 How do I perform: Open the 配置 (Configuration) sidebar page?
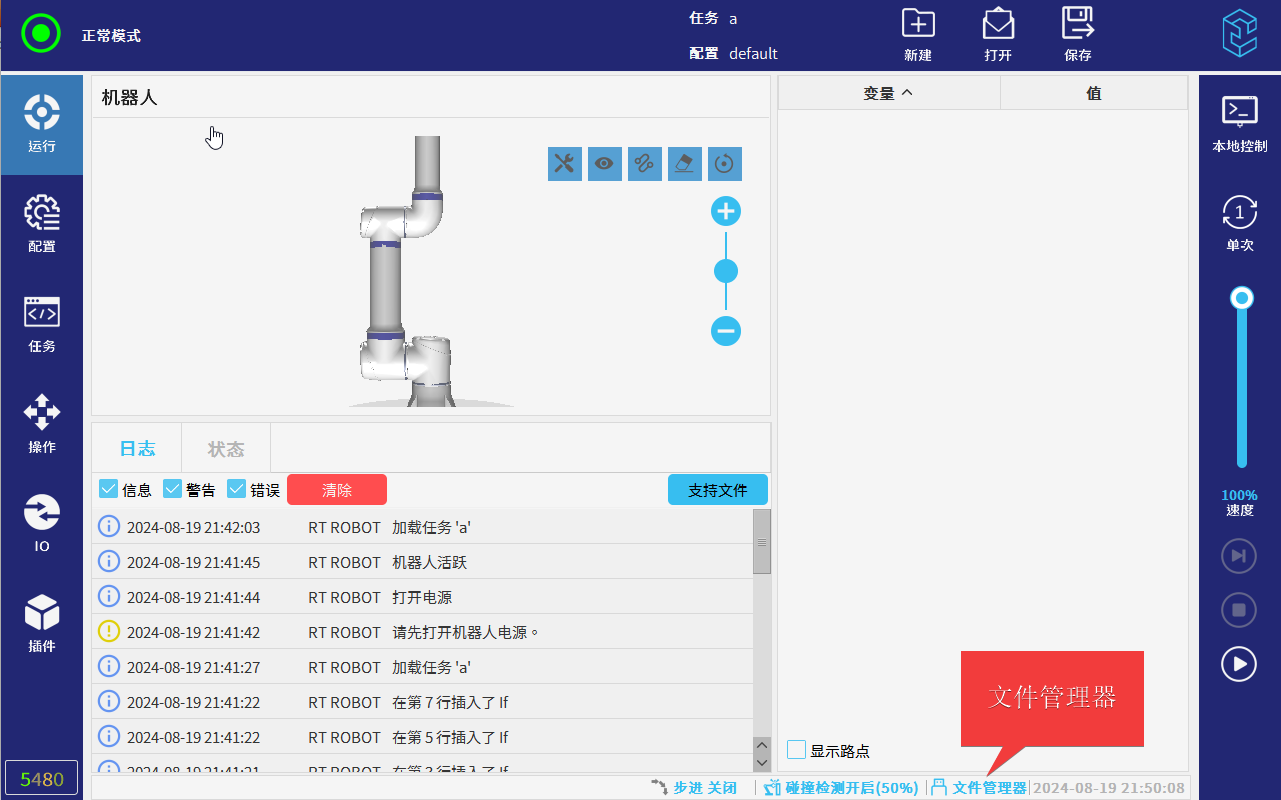pyautogui.click(x=42, y=224)
